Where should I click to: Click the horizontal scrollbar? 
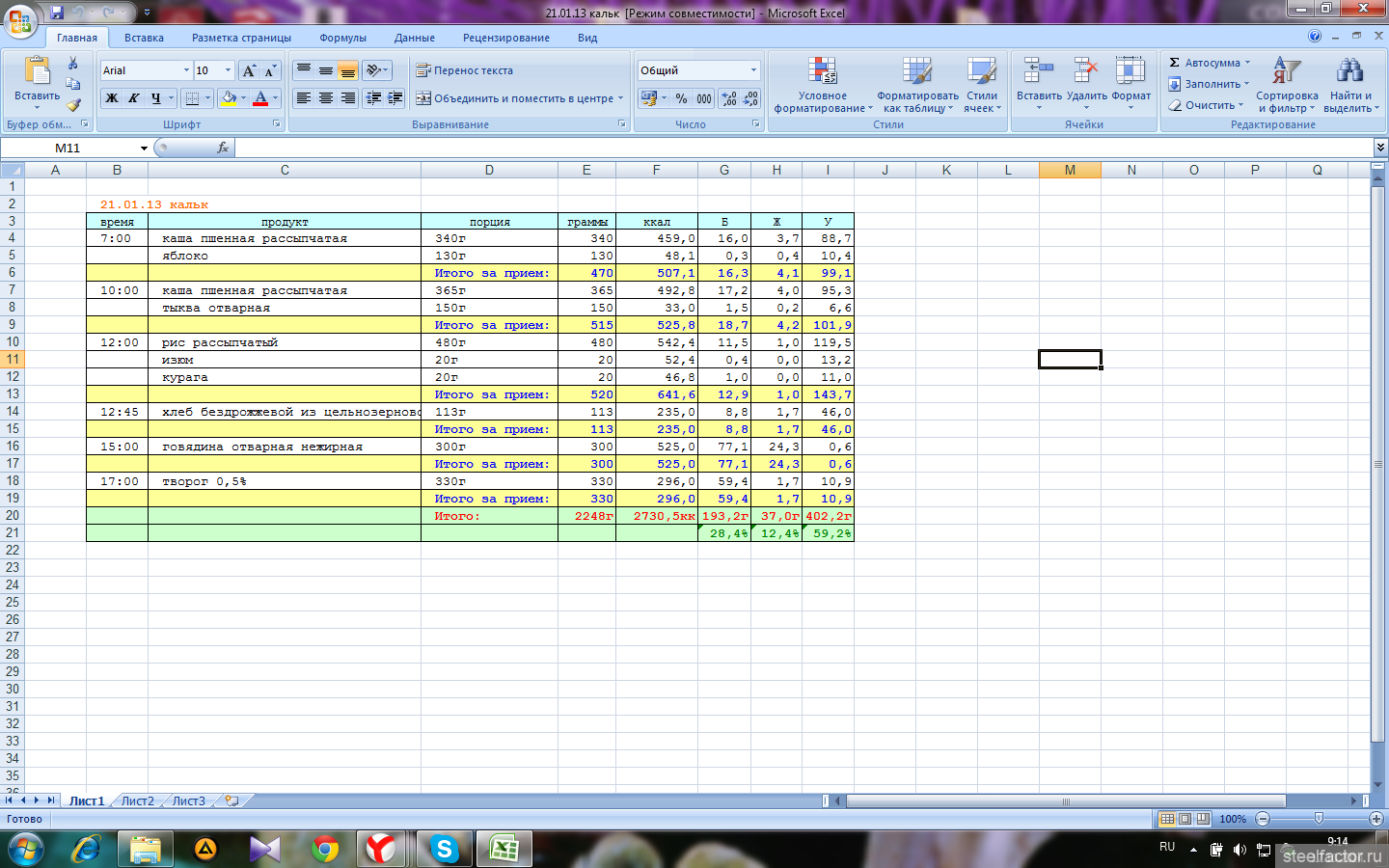[1066, 800]
